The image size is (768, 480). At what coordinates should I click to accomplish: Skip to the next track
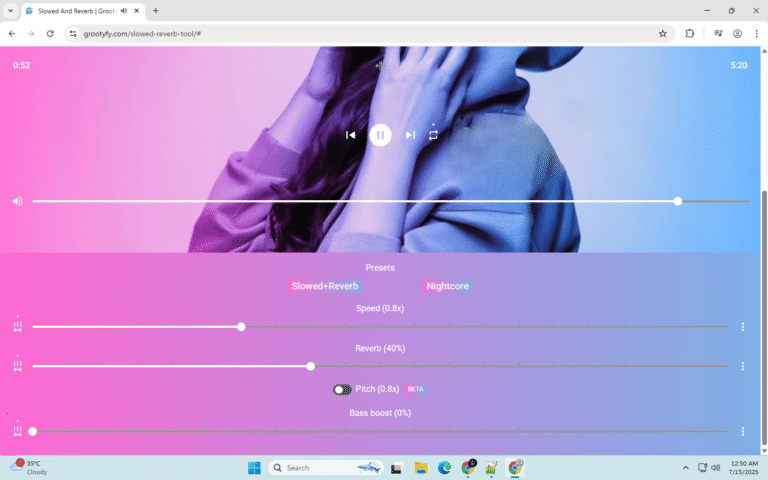pos(410,135)
